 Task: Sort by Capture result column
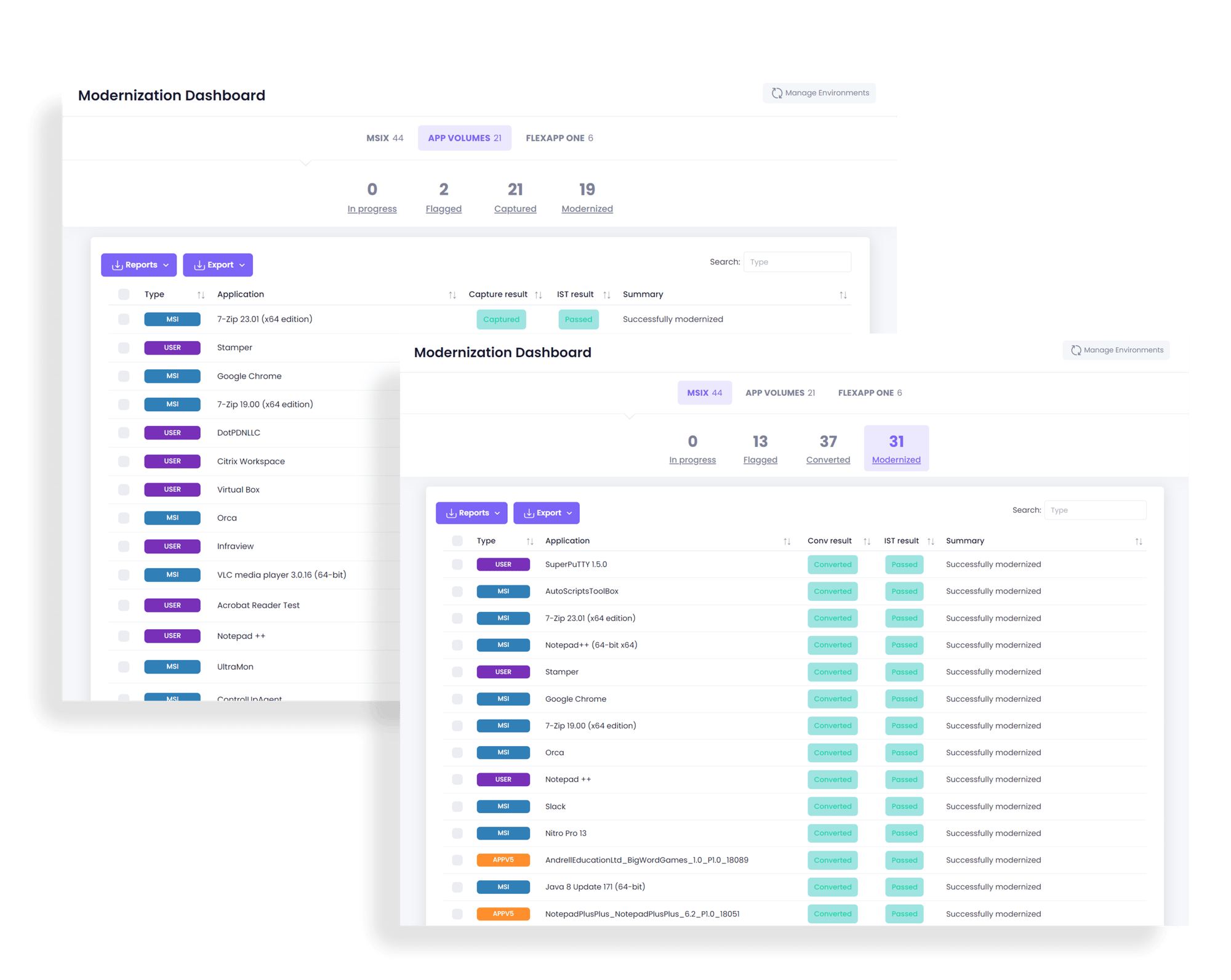[x=539, y=295]
